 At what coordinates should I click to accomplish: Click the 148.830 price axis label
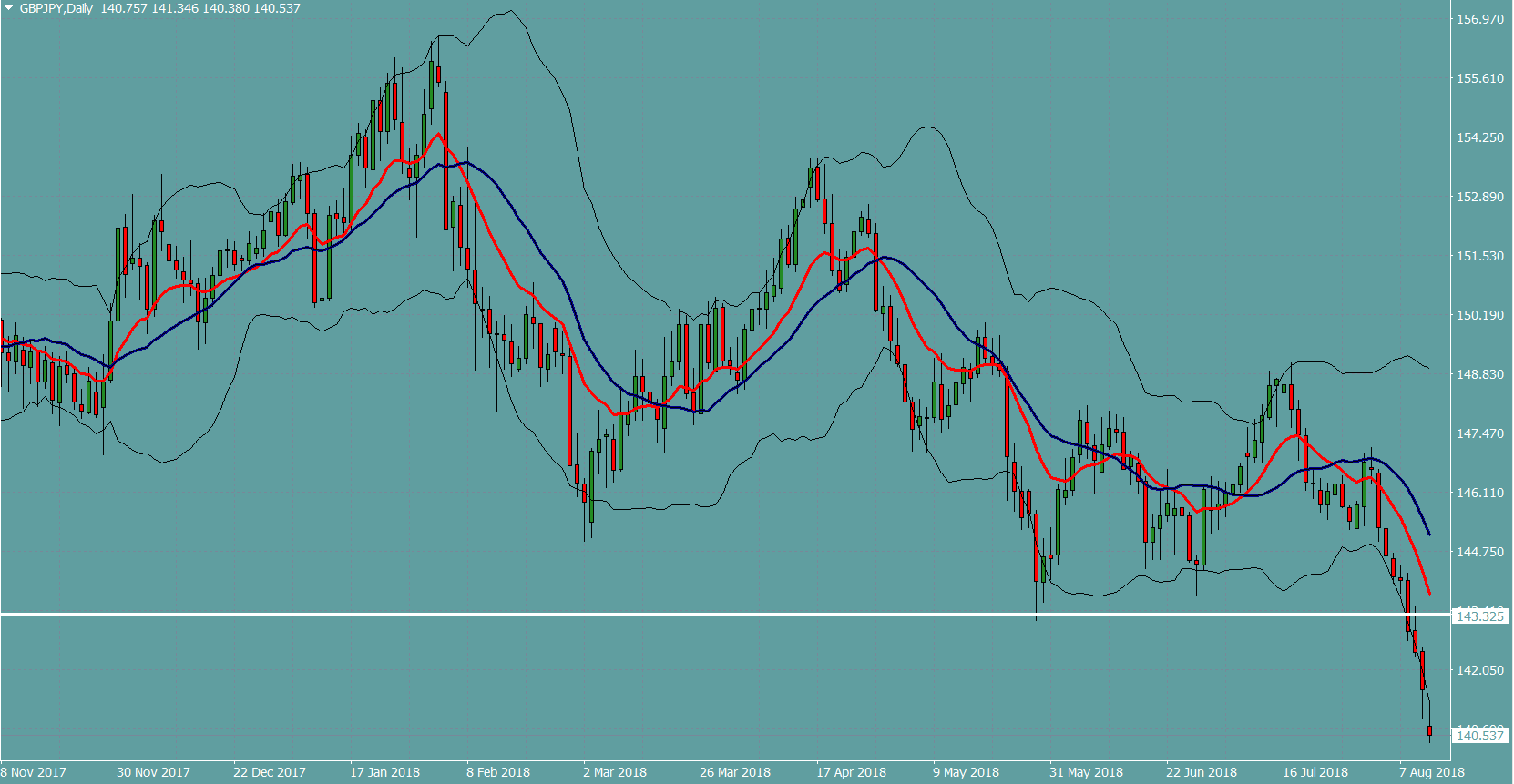coord(1480,374)
